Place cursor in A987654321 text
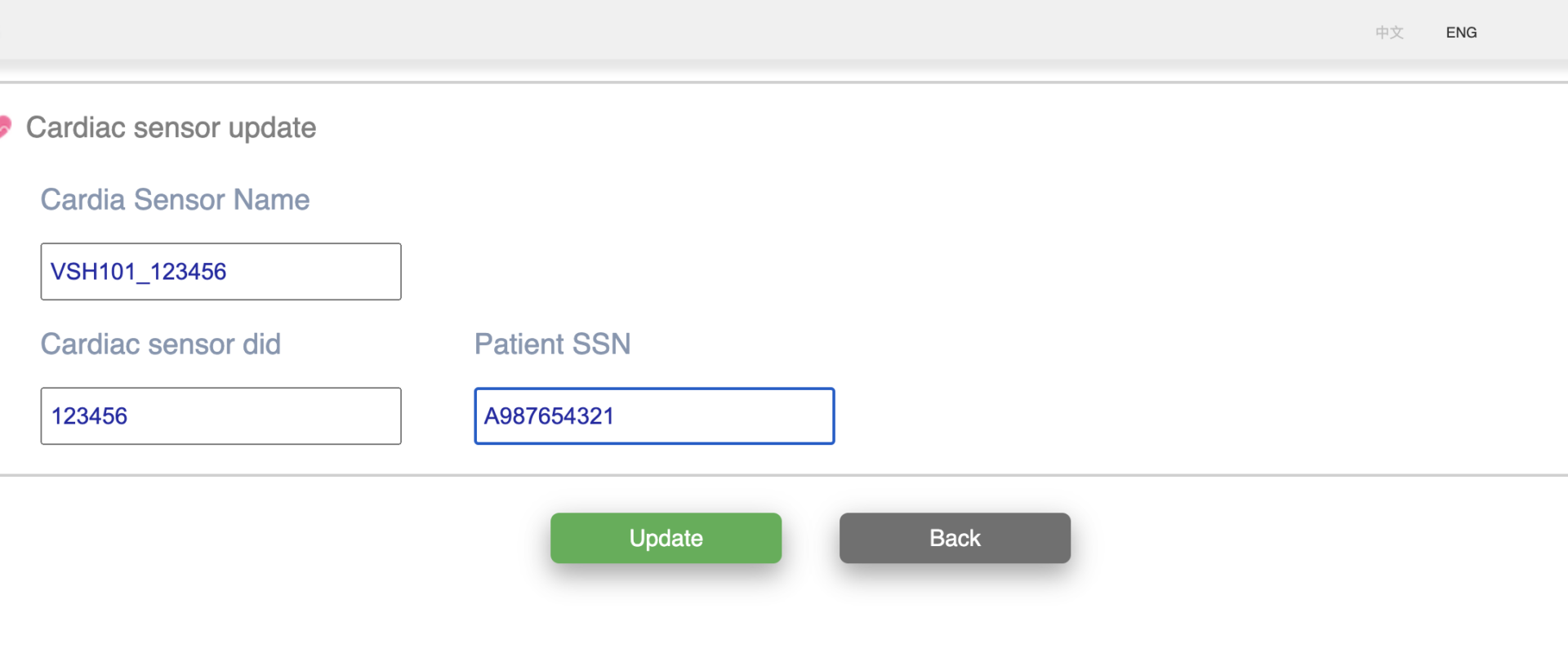 click(x=549, y=416)
